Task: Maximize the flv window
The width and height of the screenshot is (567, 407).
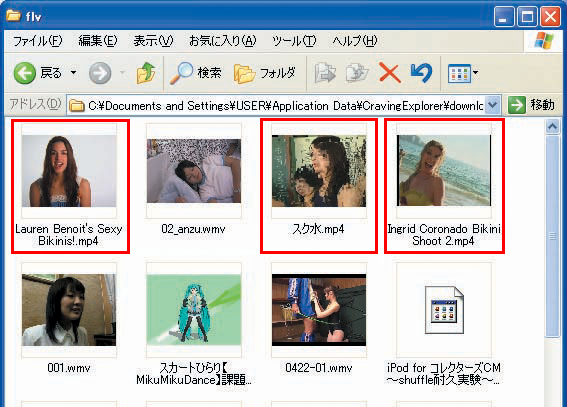Action: (527, 16)
